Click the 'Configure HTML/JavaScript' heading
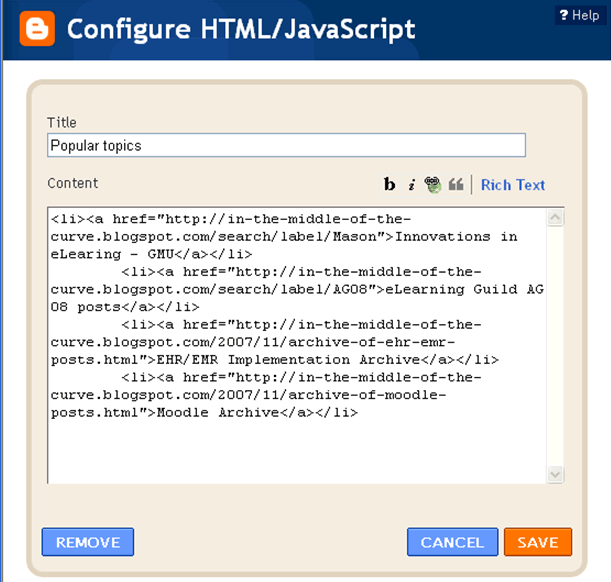 [241, 29]
